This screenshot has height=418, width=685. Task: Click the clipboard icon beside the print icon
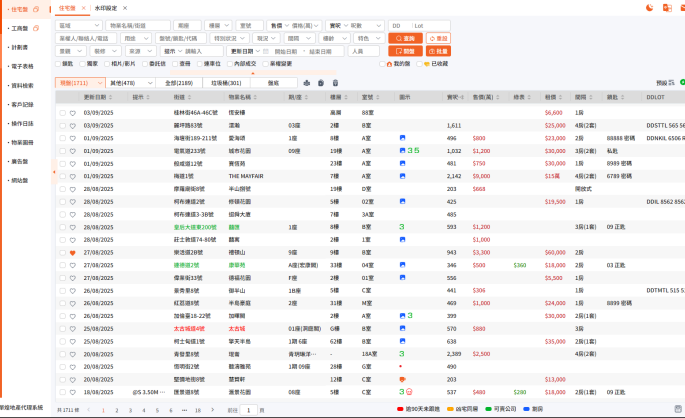point(321,83)
